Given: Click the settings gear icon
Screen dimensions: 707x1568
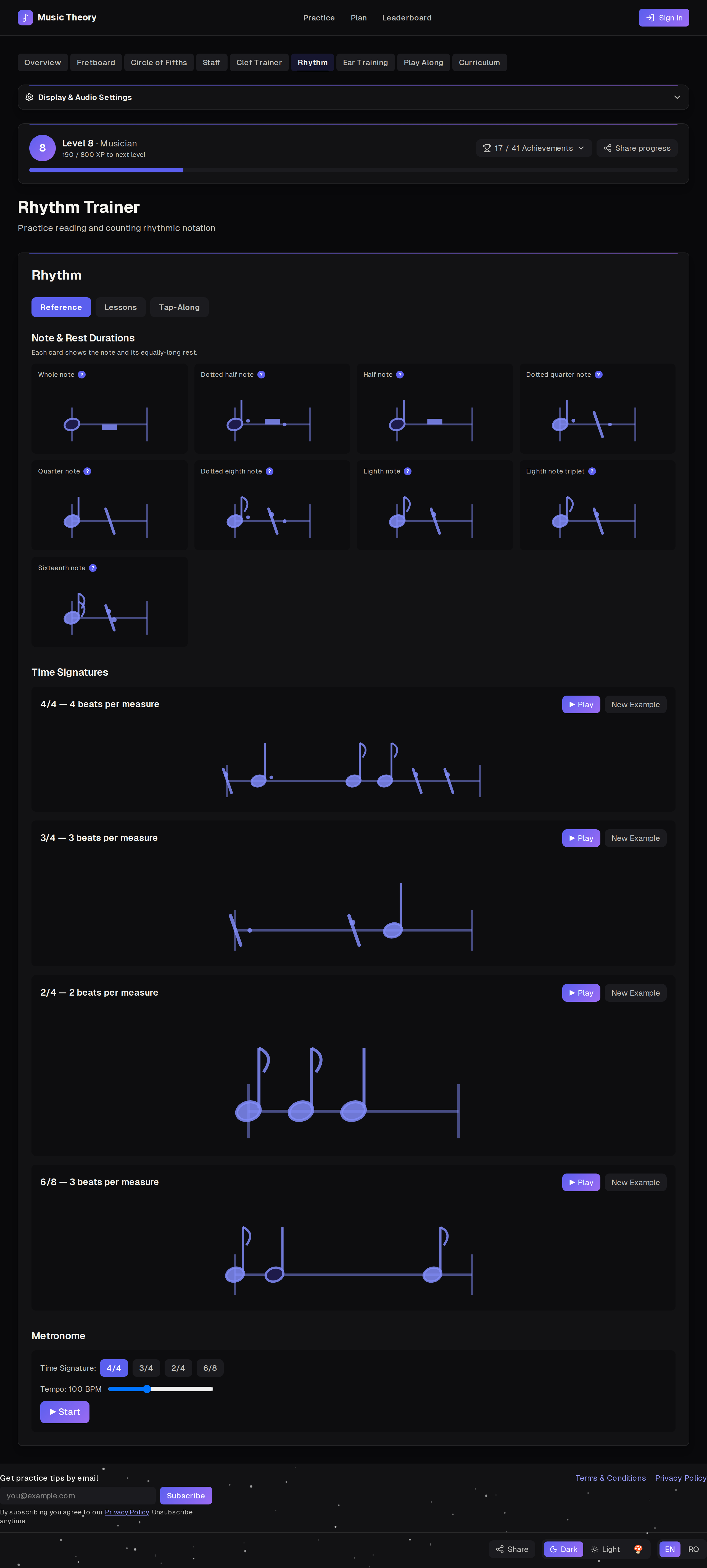Looking at the screenshot, I should 29,98.
